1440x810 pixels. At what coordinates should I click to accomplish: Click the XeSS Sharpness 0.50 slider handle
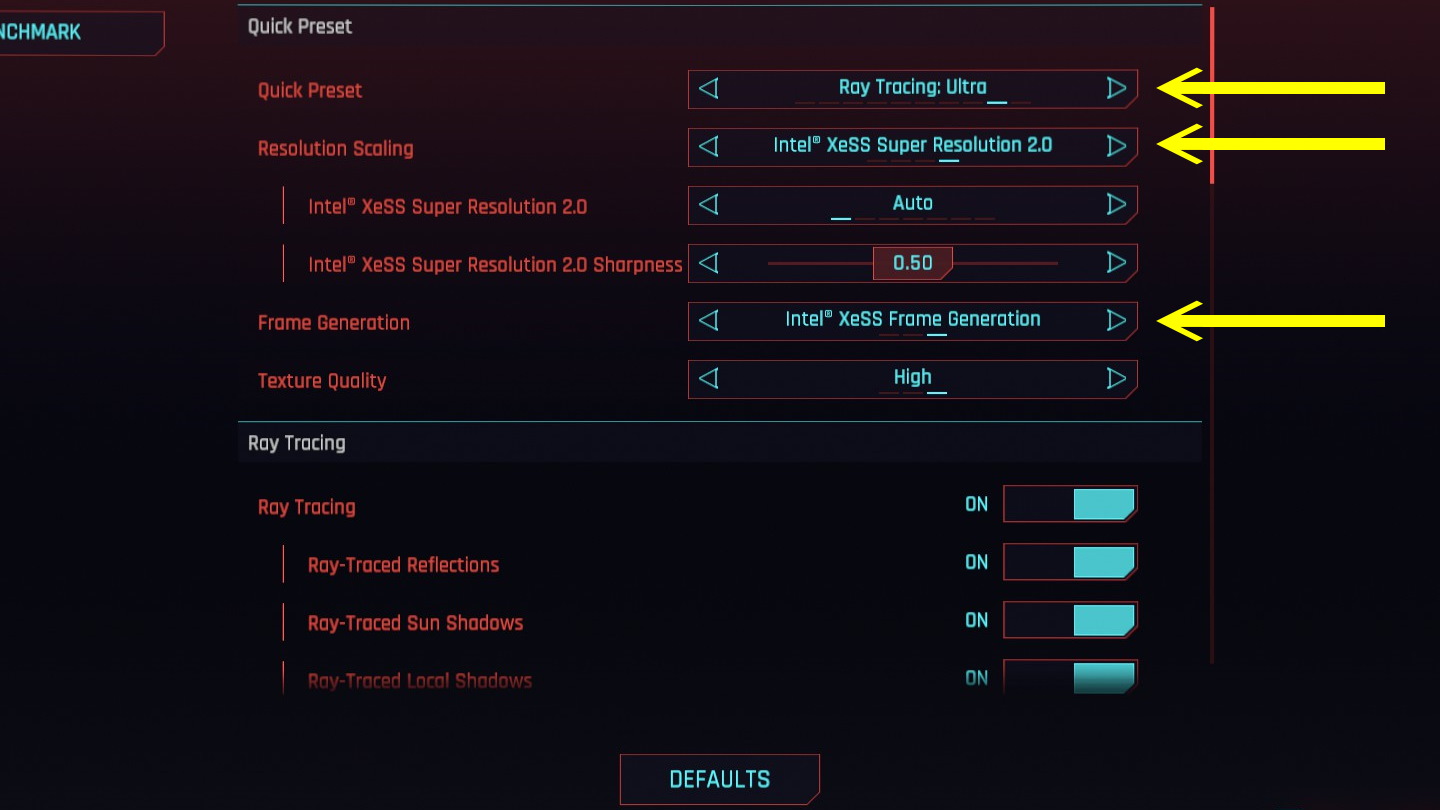[912, 263]
